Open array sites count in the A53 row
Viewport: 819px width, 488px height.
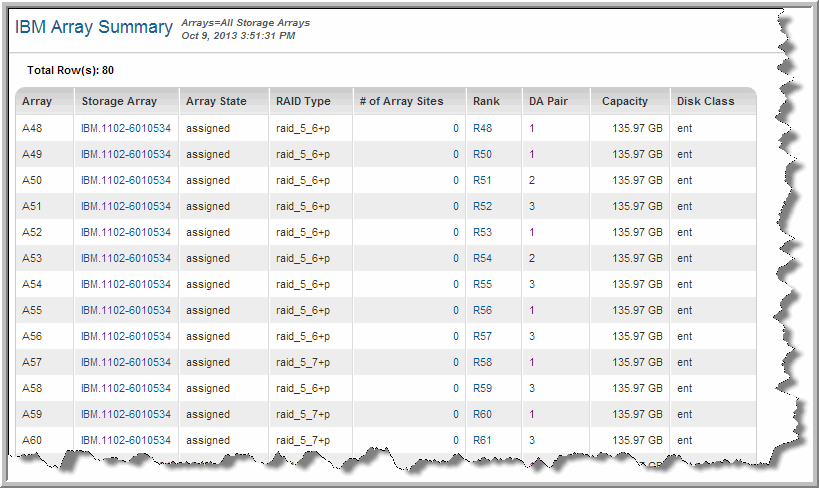pyautogui.click(x=455, y=258)
